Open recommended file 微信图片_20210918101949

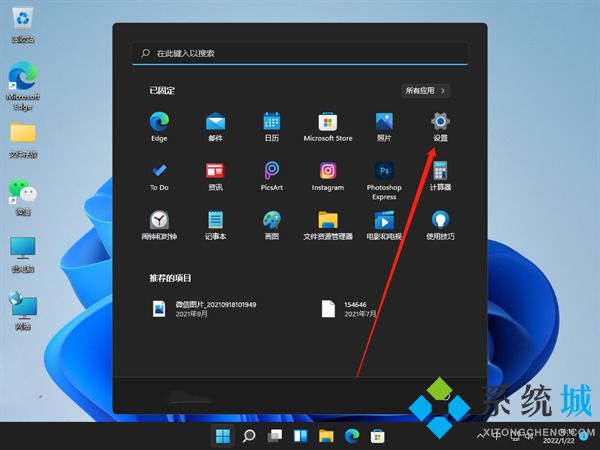pos(204,309)
